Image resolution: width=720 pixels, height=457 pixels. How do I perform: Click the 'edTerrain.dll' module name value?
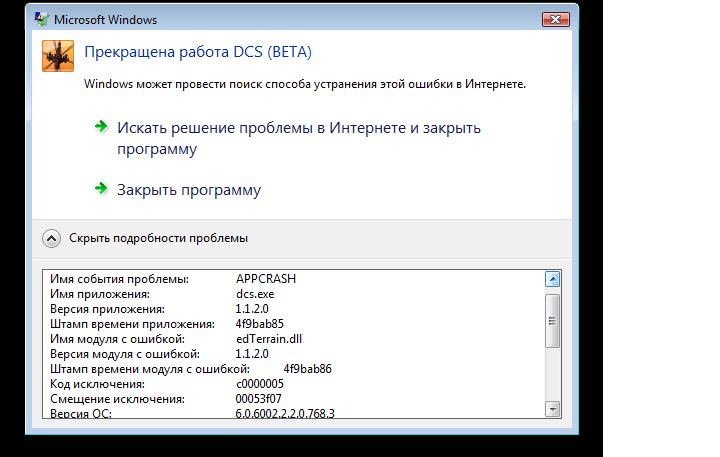[269, 339]
